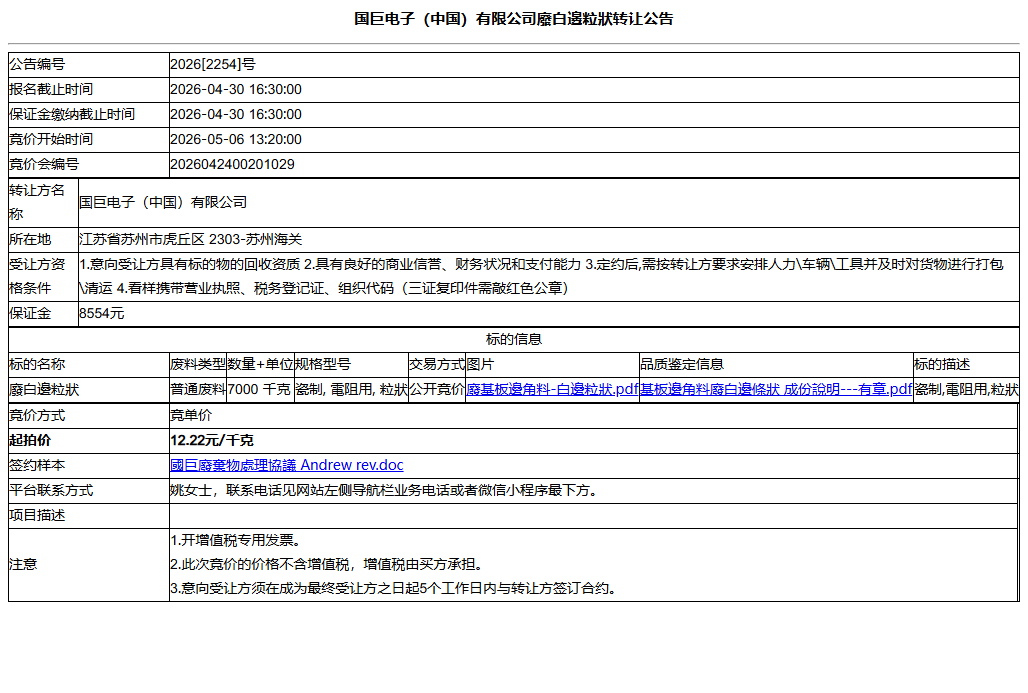
Task: Click the 竞价开始时间 label
Action: pos(50,139)
